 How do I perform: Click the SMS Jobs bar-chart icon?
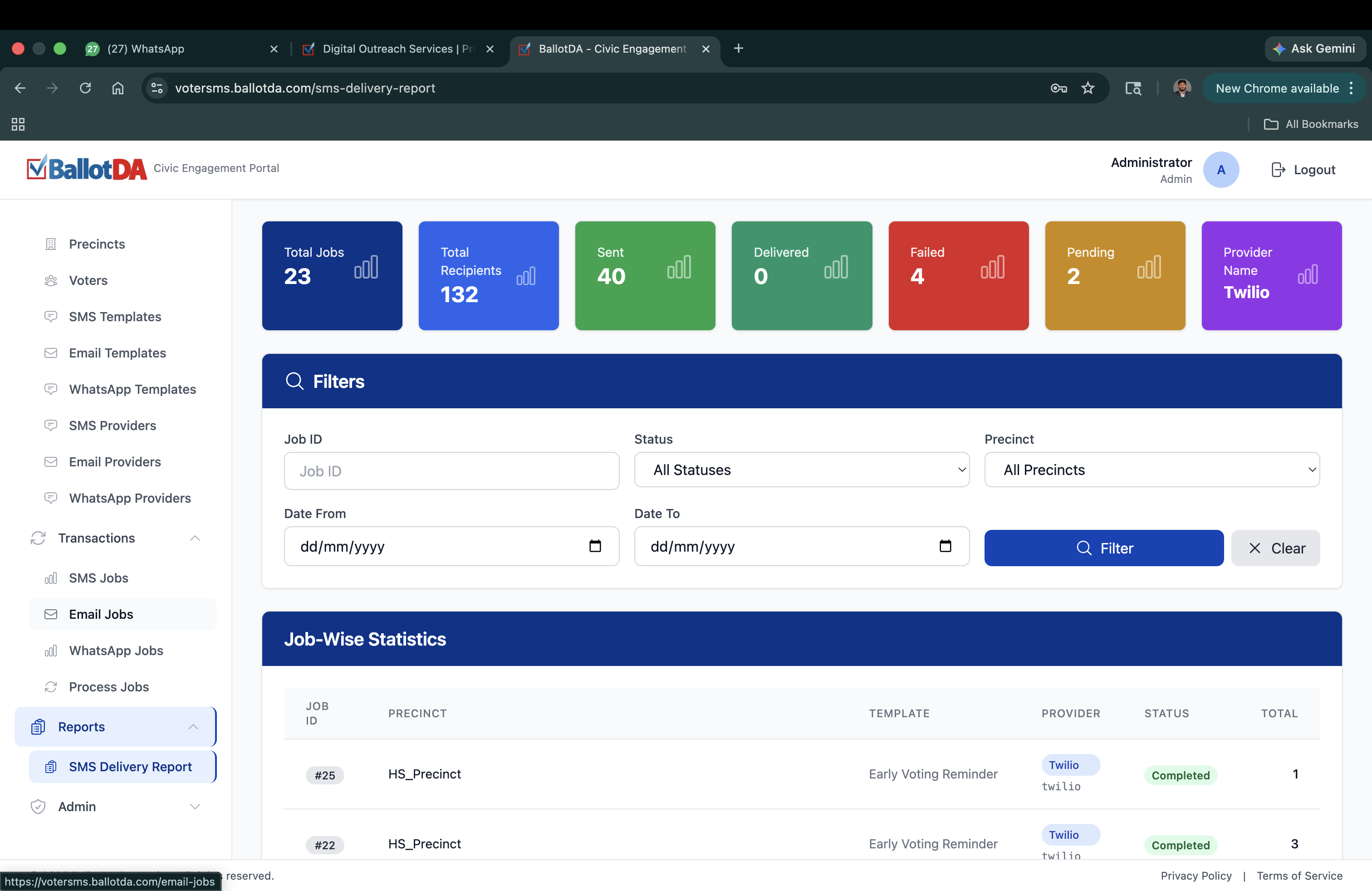(x=51, y=578)
